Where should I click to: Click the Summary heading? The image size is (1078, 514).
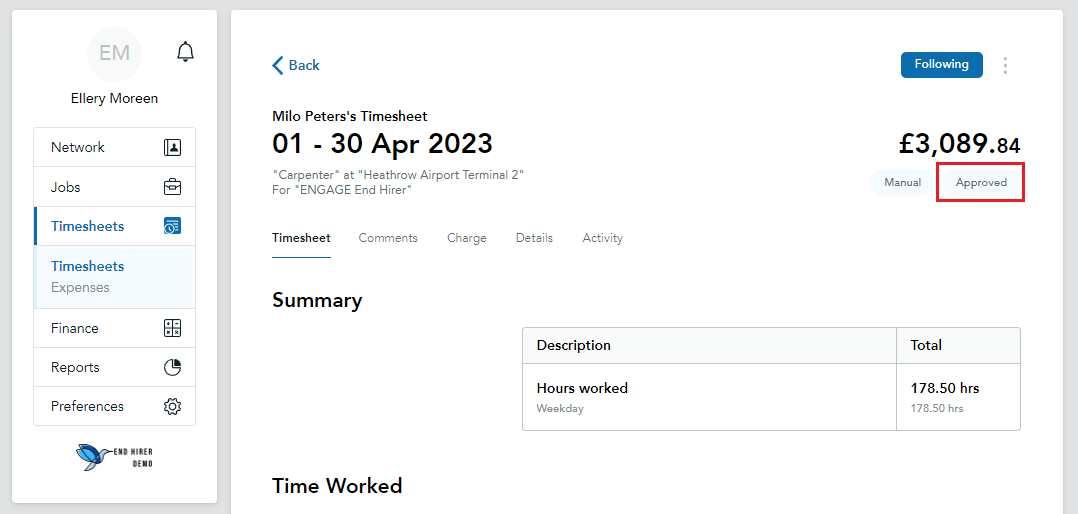click(317, 300)
